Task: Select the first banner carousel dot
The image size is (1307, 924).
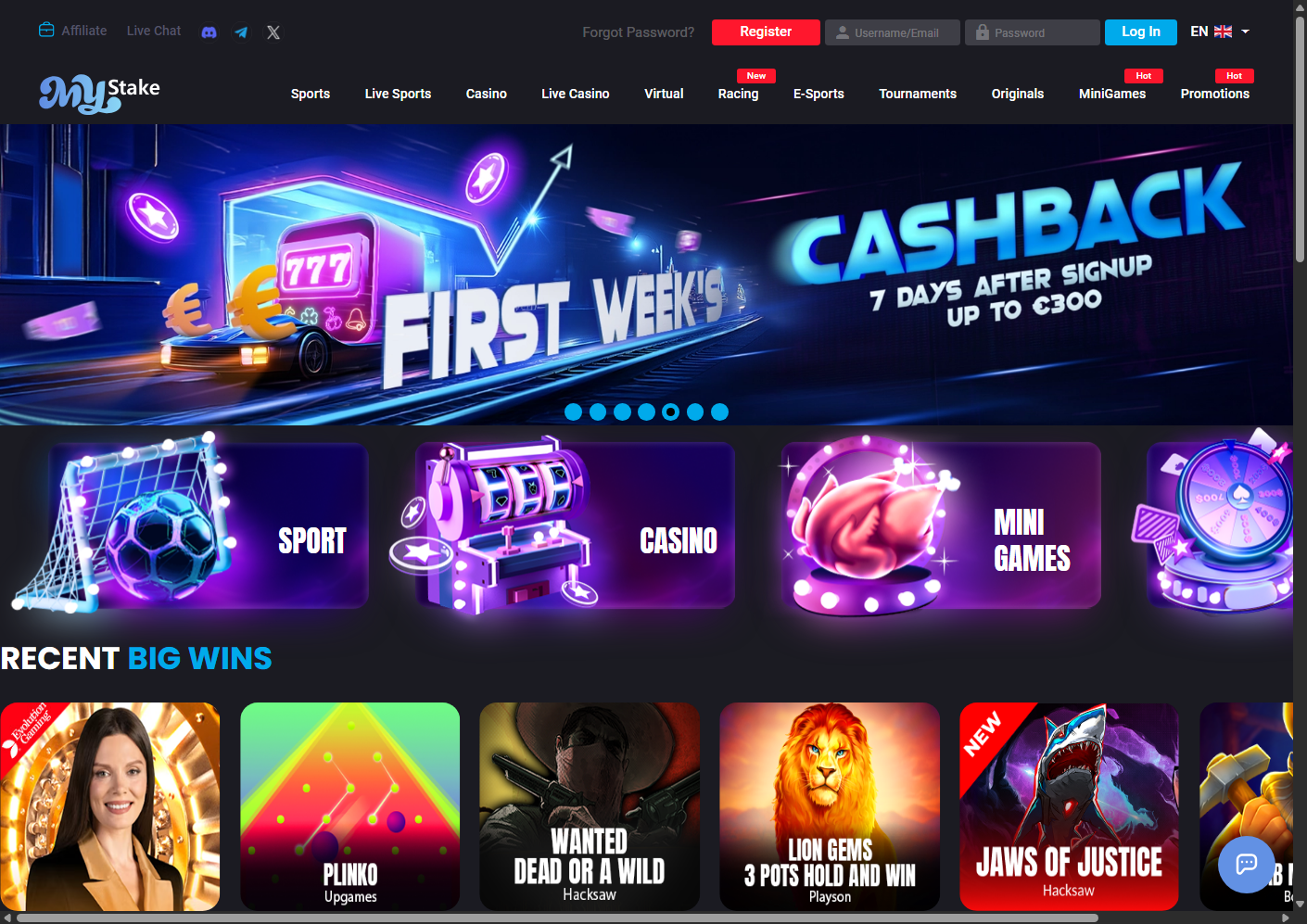Action: (x=574, y=411)
